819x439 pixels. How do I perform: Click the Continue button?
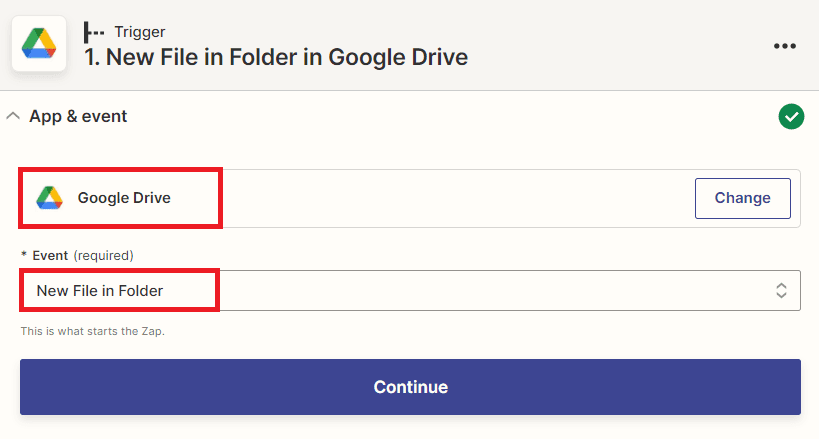(x=410, y=387)
